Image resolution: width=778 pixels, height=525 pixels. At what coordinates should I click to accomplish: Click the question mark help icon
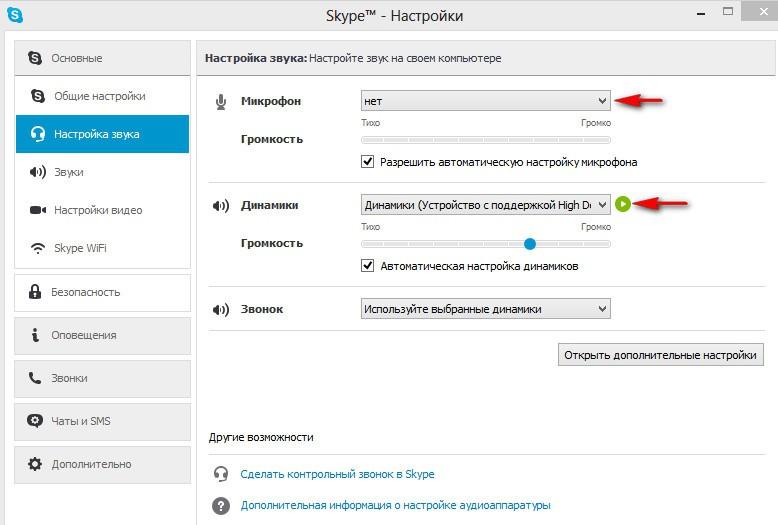pos(221,506)
